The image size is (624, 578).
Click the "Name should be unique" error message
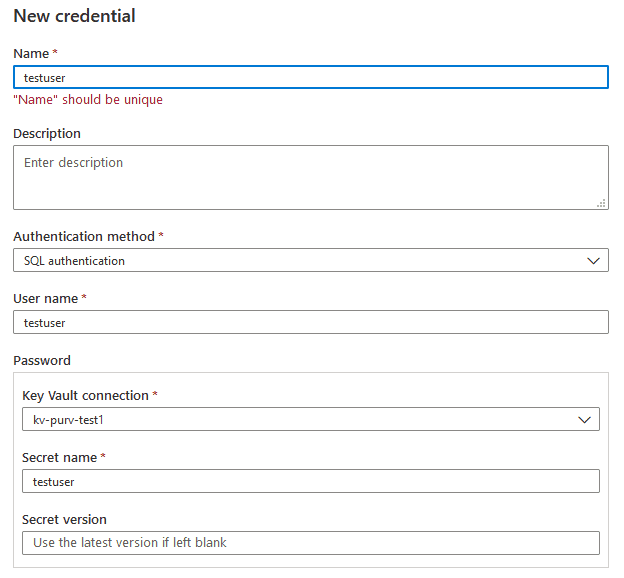pos(88,100)
